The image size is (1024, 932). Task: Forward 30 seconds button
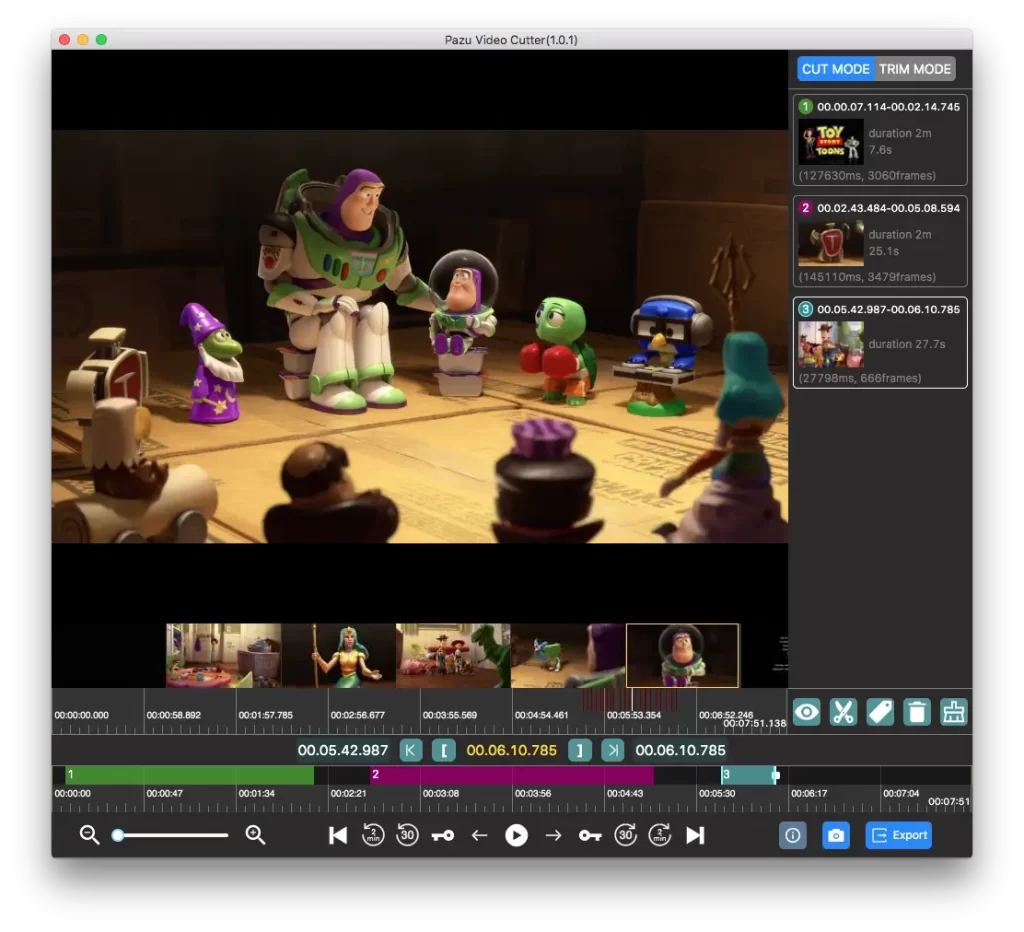click(625, 835)
